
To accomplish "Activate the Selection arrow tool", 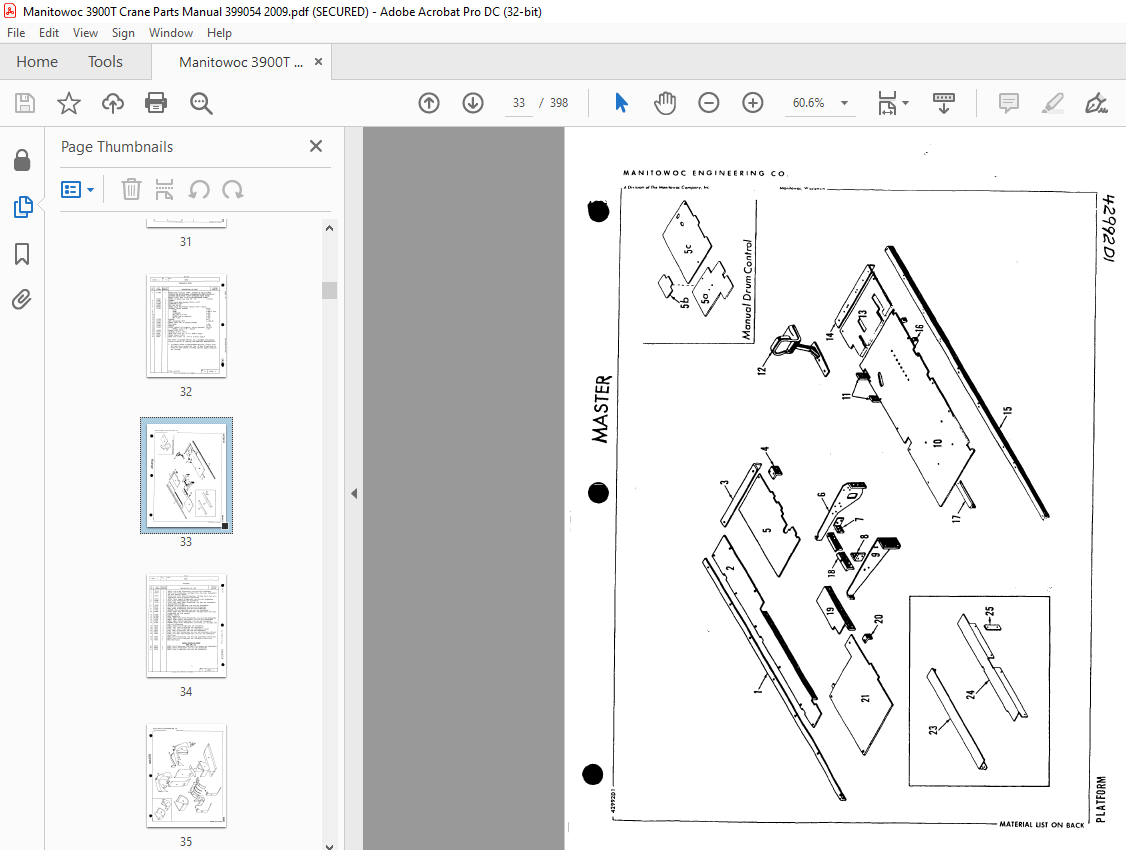I will point(622,103).
